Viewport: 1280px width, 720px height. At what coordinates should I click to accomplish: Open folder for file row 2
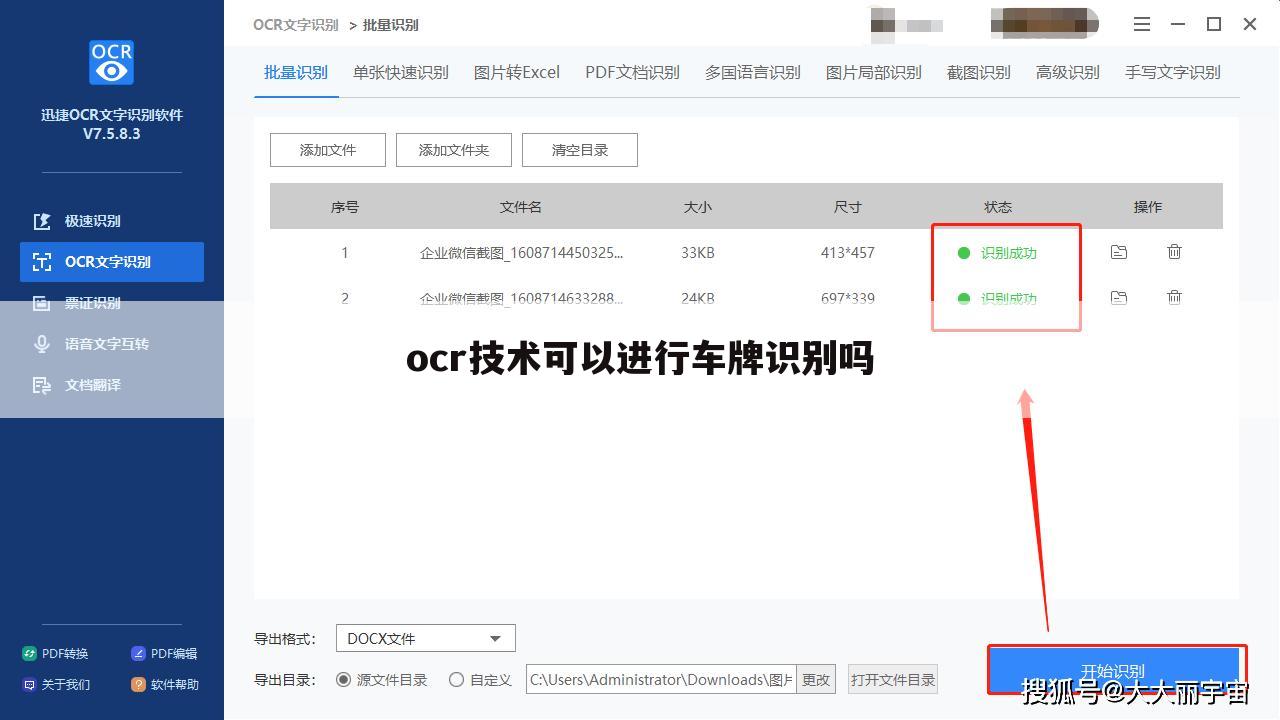click(x=1119, y=297)
